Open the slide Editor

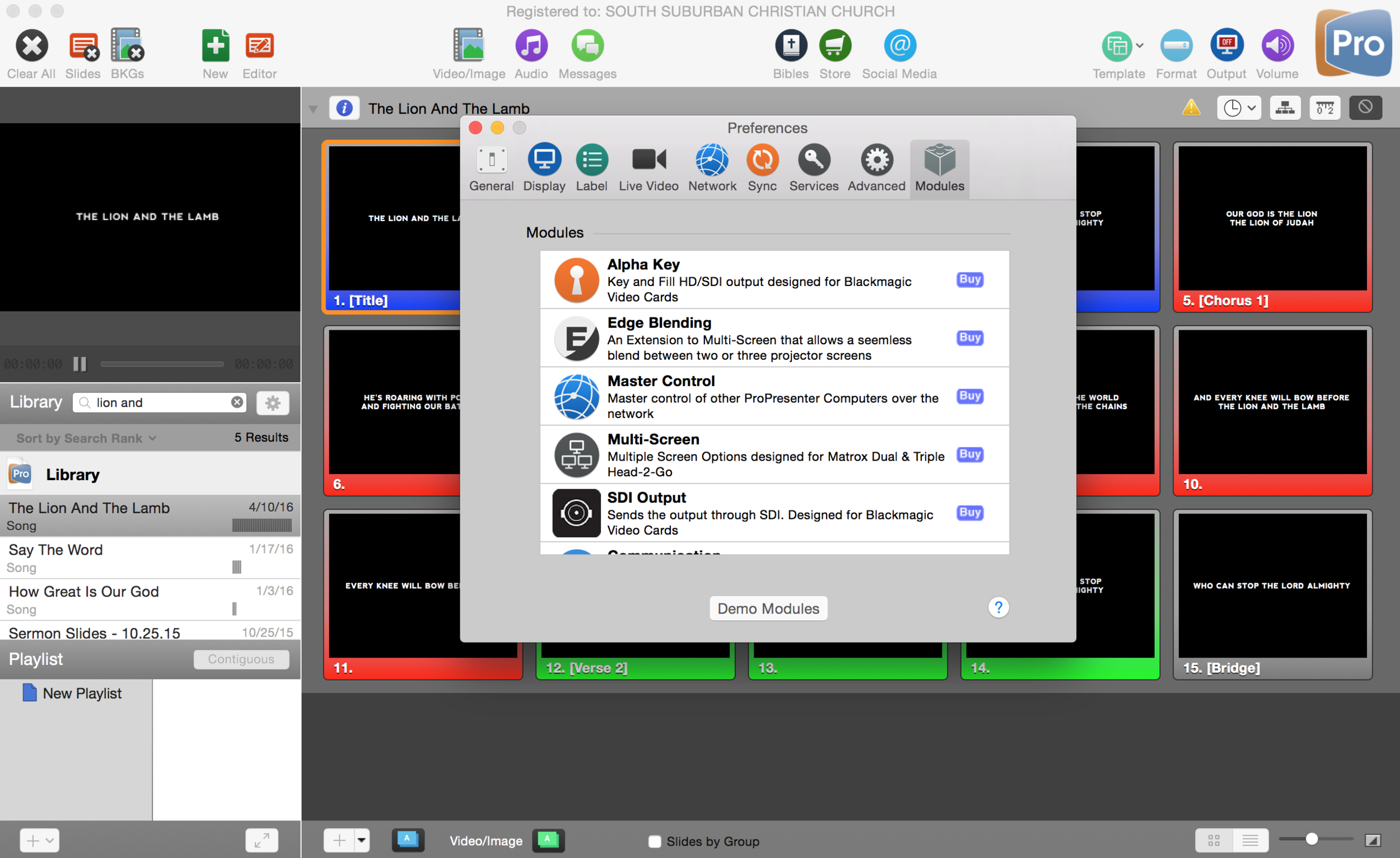[260, 46]
